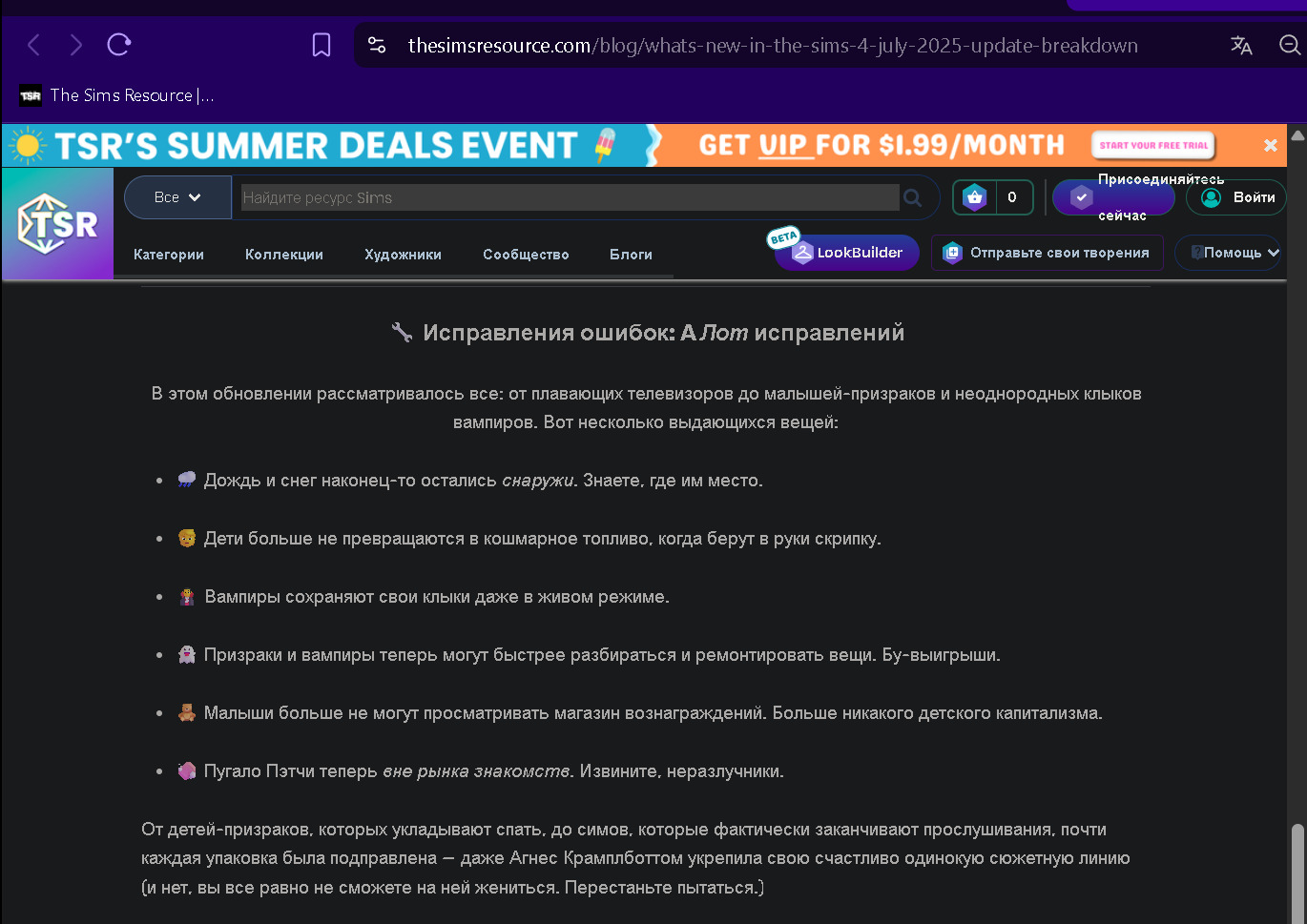Screen dimensions: 1307x924
Task: Open the "Блоги" menu item
Action: [631, 255]
